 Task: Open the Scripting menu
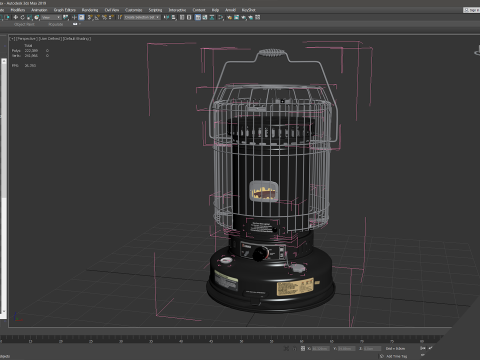coord(155,10)
